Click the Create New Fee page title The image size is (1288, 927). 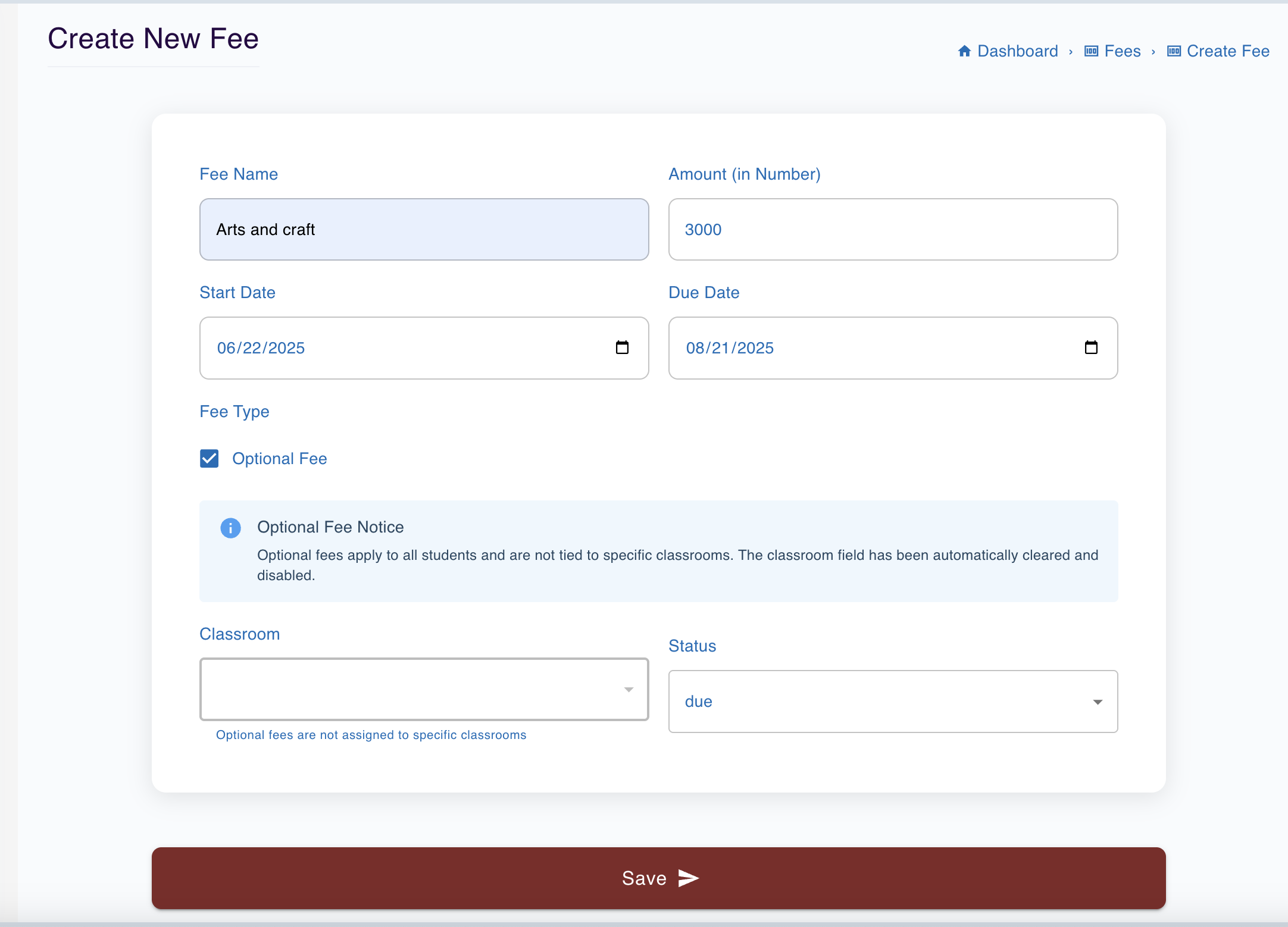[x=153, y=39]
